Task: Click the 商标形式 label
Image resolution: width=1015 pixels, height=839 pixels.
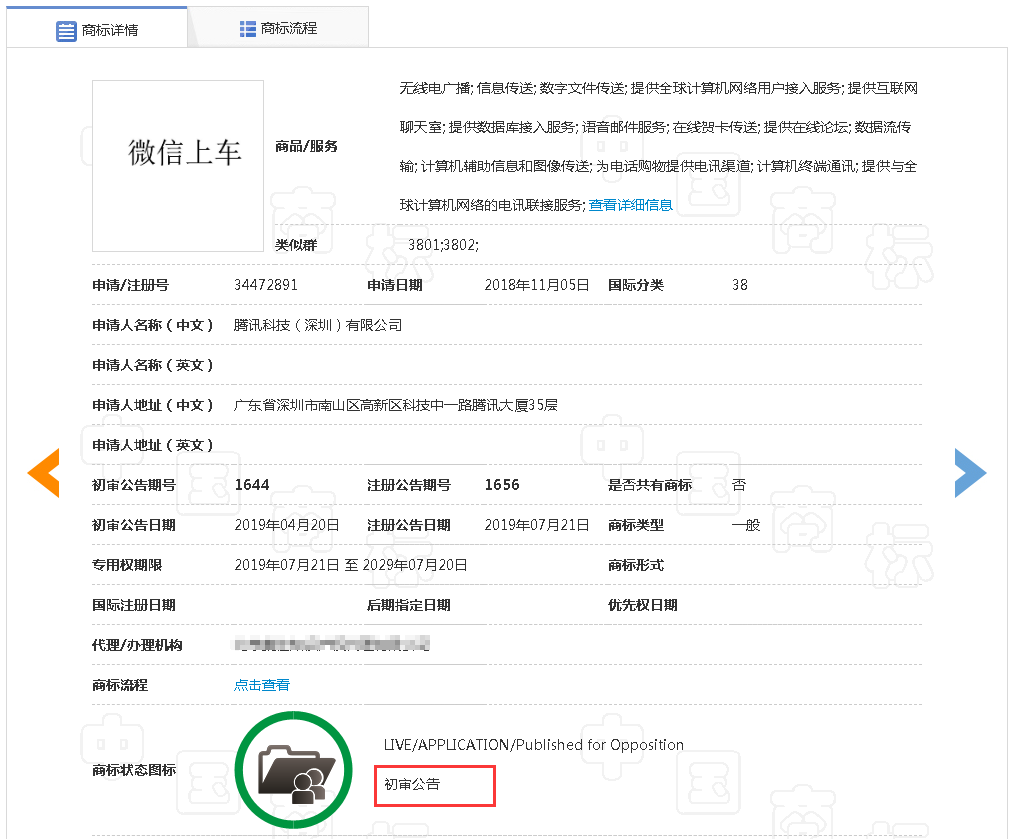Action: tap(636, 565)
